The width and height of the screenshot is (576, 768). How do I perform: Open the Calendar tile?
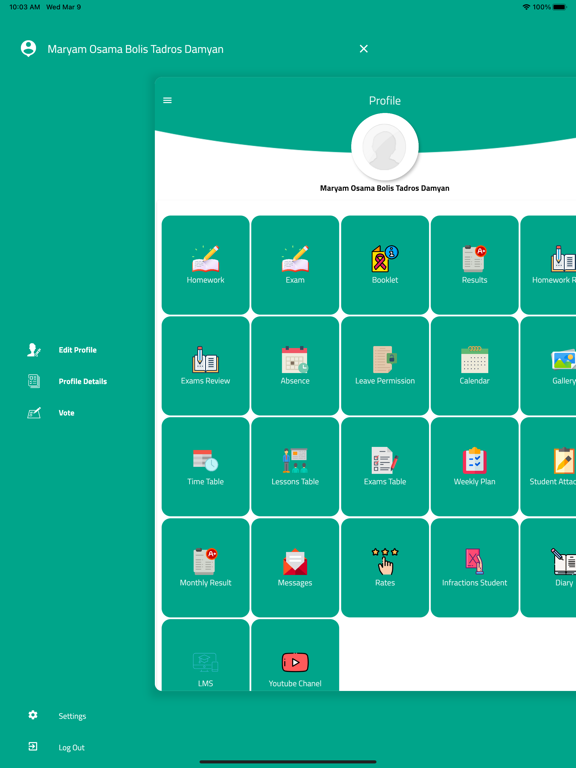coord(475,366)
